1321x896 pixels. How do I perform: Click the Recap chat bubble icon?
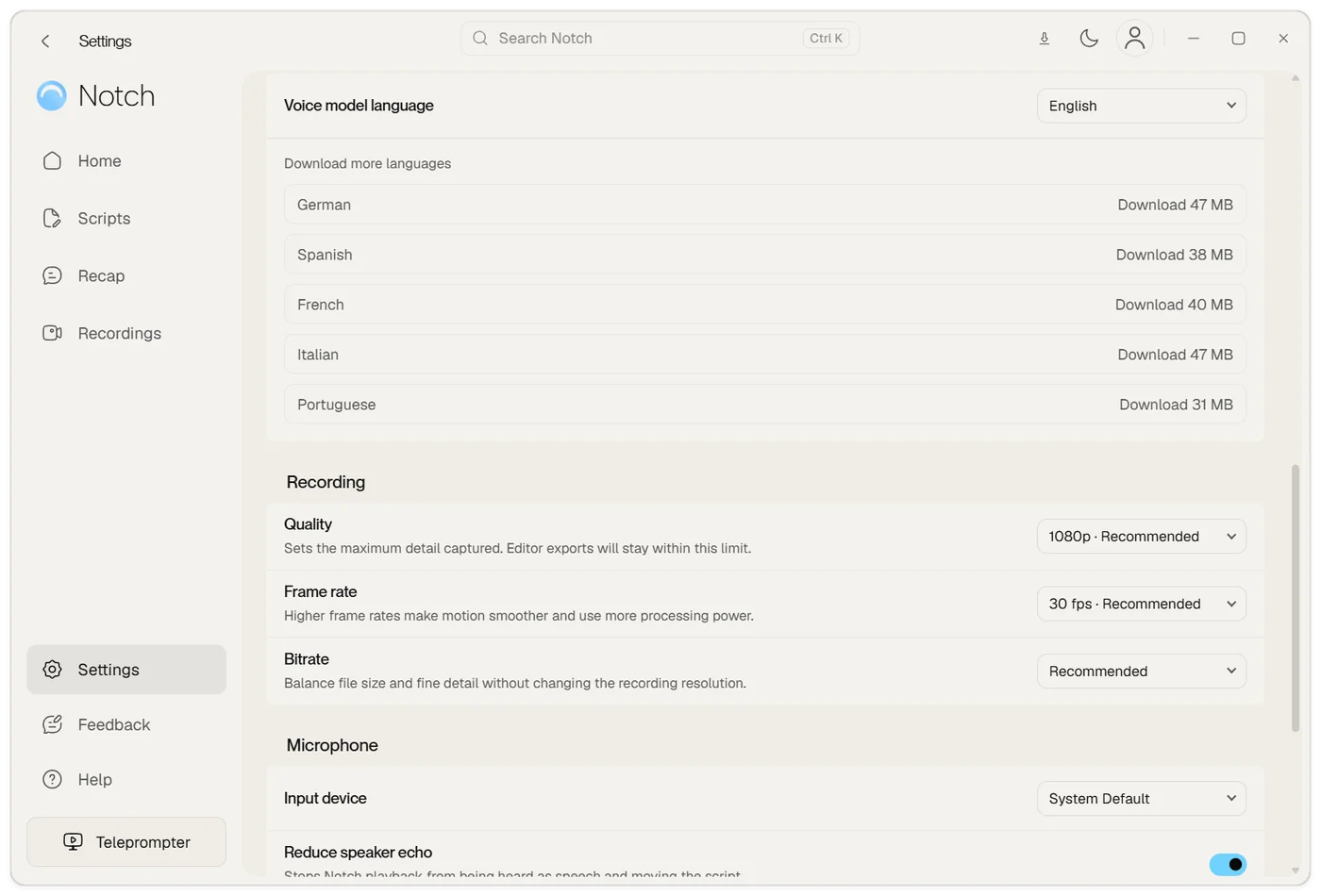[52, 275]
